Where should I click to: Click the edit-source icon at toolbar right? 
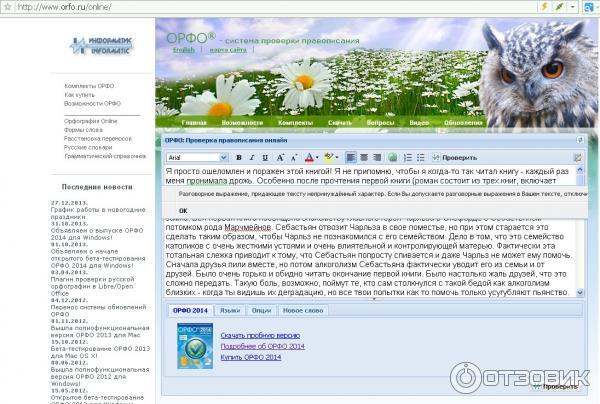tap(577, 157)
